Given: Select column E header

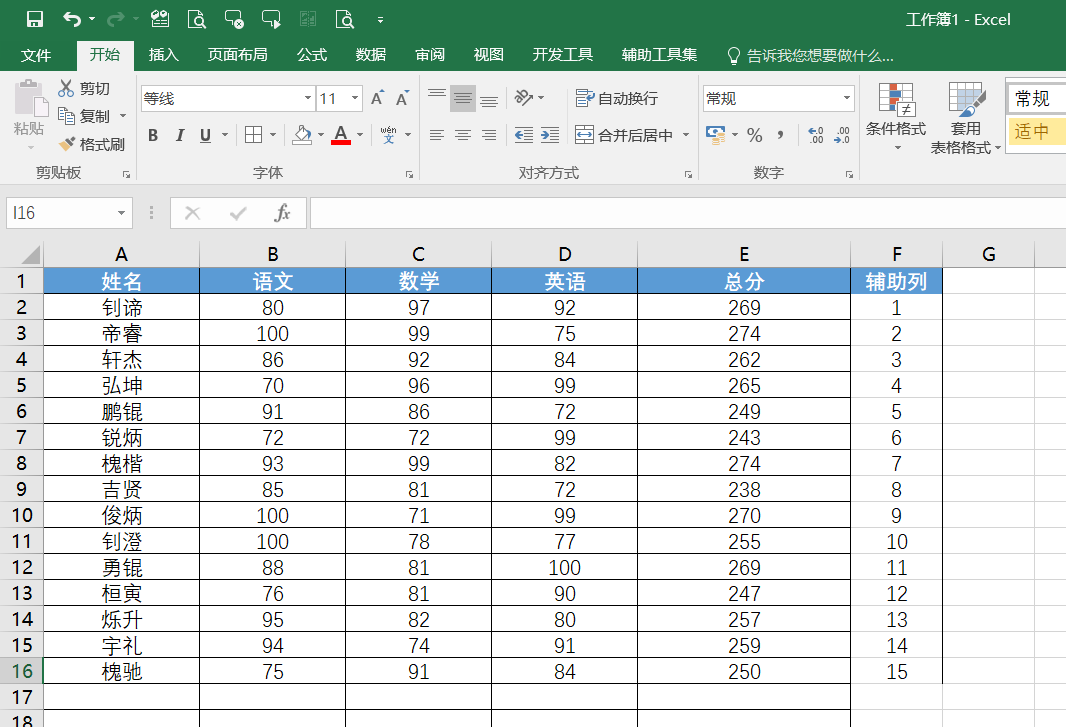Looking at the screenshot, I should (744, 254).
